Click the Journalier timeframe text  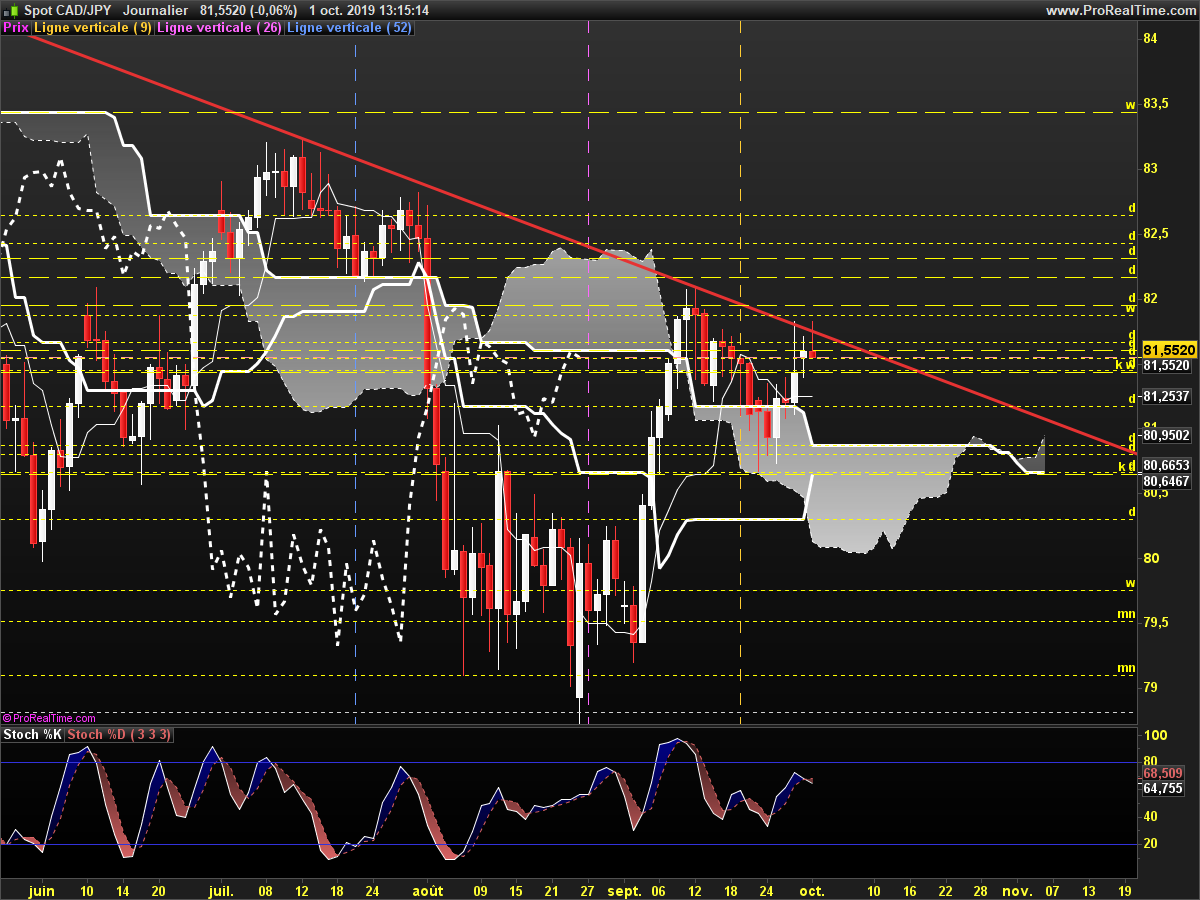coord(155,10)
